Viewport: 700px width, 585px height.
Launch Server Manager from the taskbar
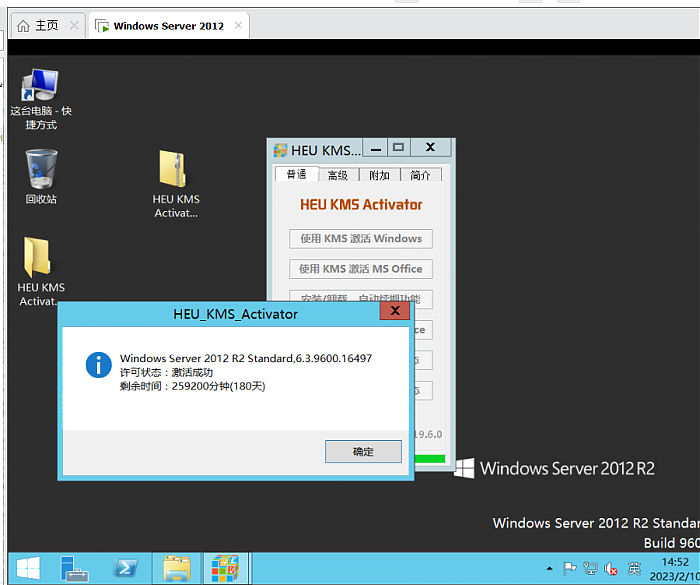pos(75,569)
